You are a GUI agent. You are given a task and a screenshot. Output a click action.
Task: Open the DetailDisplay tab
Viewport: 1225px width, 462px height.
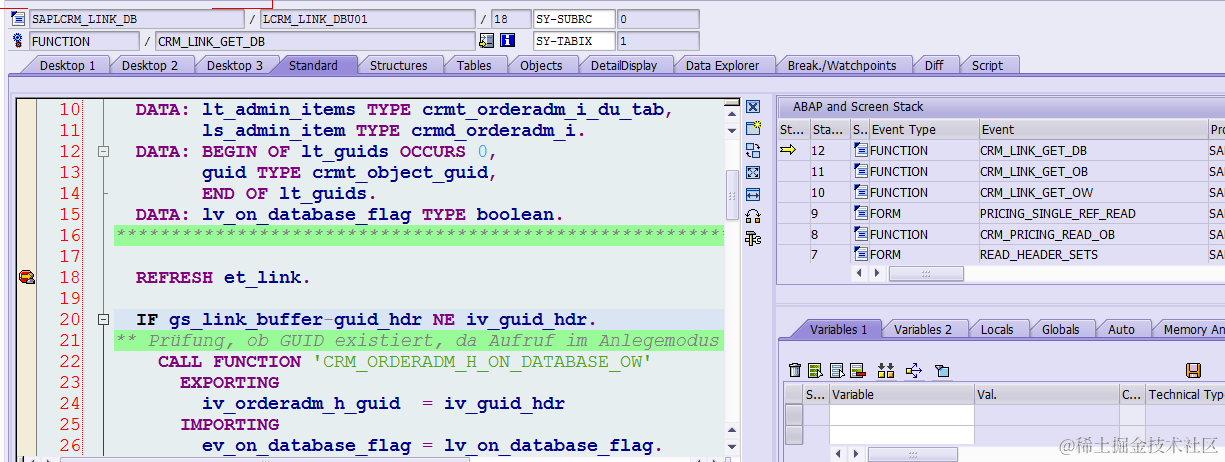624,65
